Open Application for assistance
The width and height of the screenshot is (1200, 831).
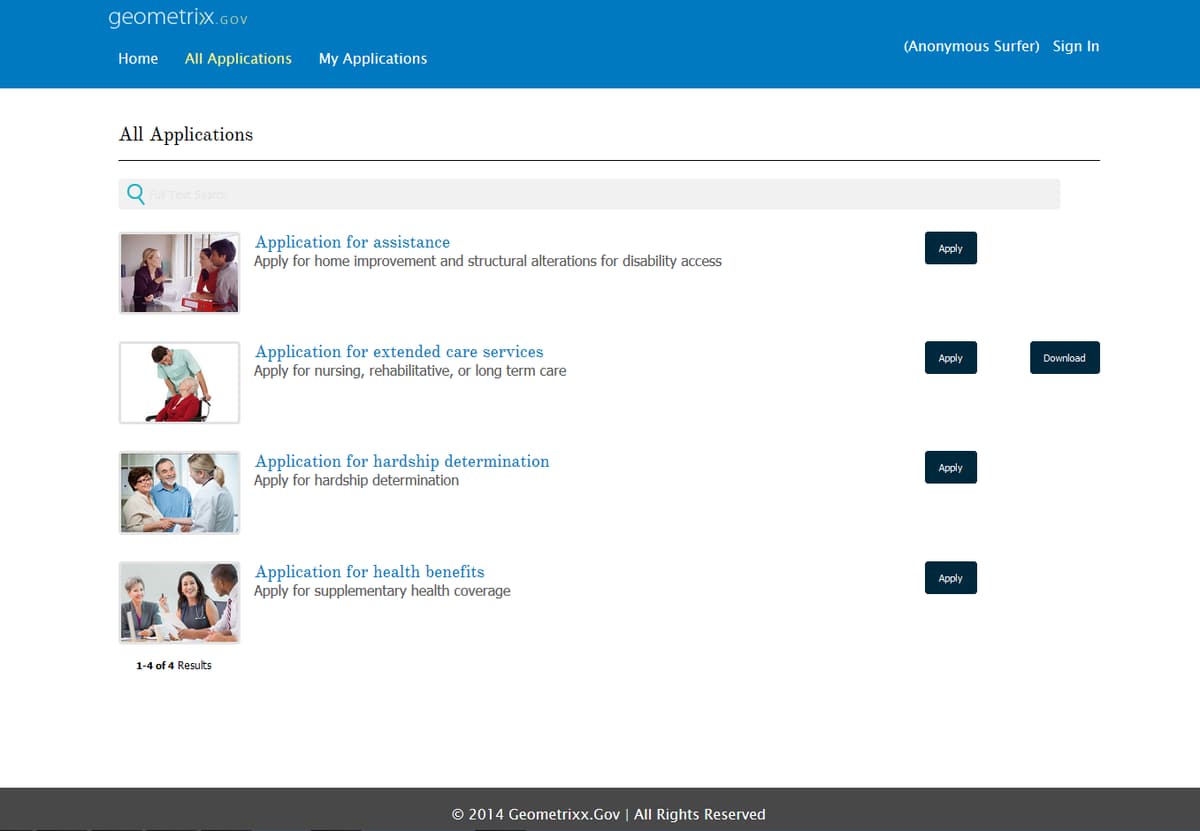(352, 242)
